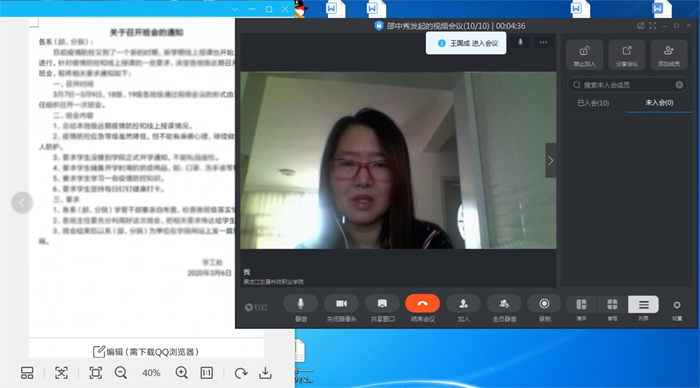Focus the 搜索未入会成员 search field

click(x=627, y=85)
